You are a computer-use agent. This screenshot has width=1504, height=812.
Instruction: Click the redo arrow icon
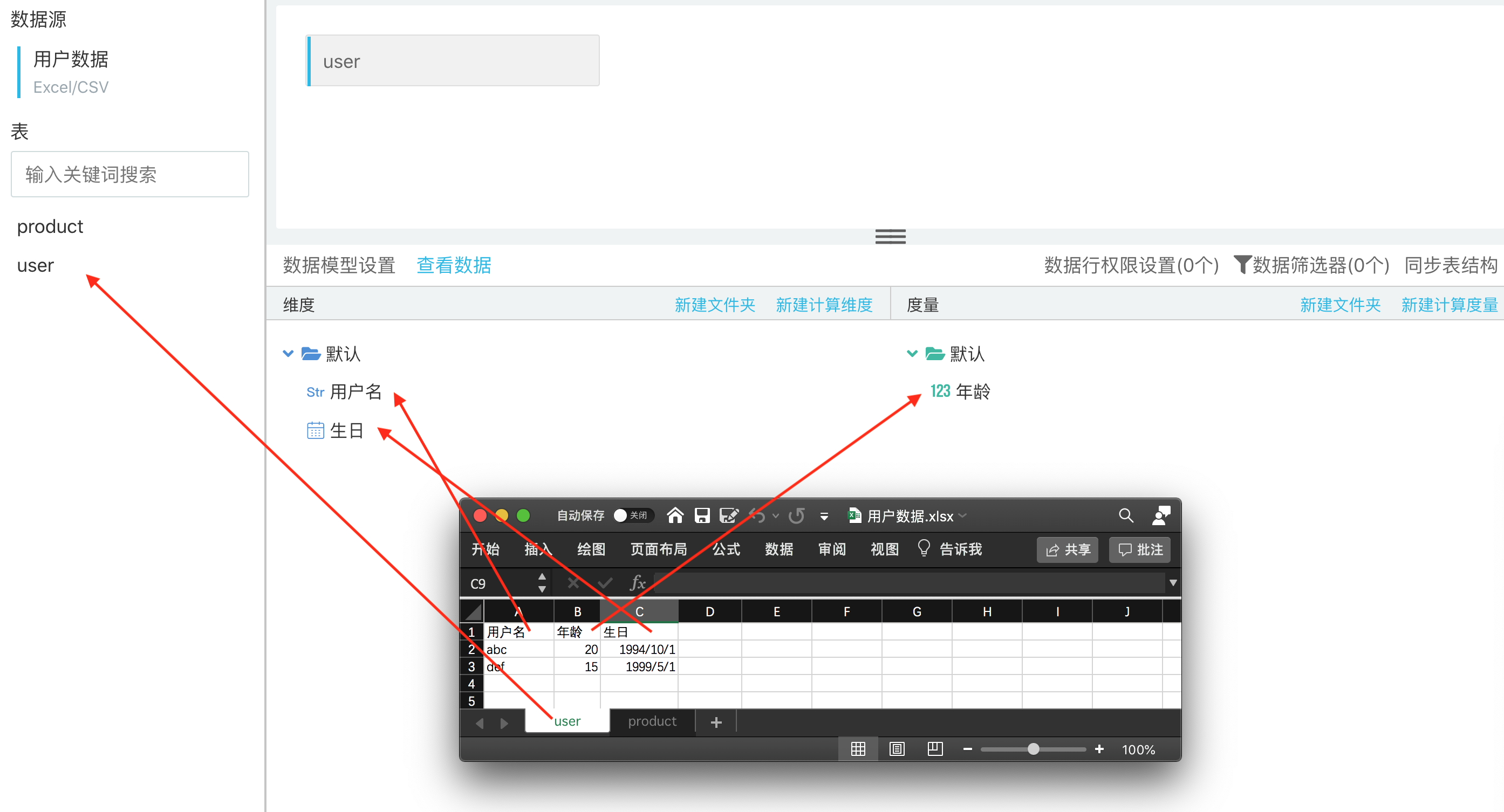pyautogui.click(x=796, y=515)
